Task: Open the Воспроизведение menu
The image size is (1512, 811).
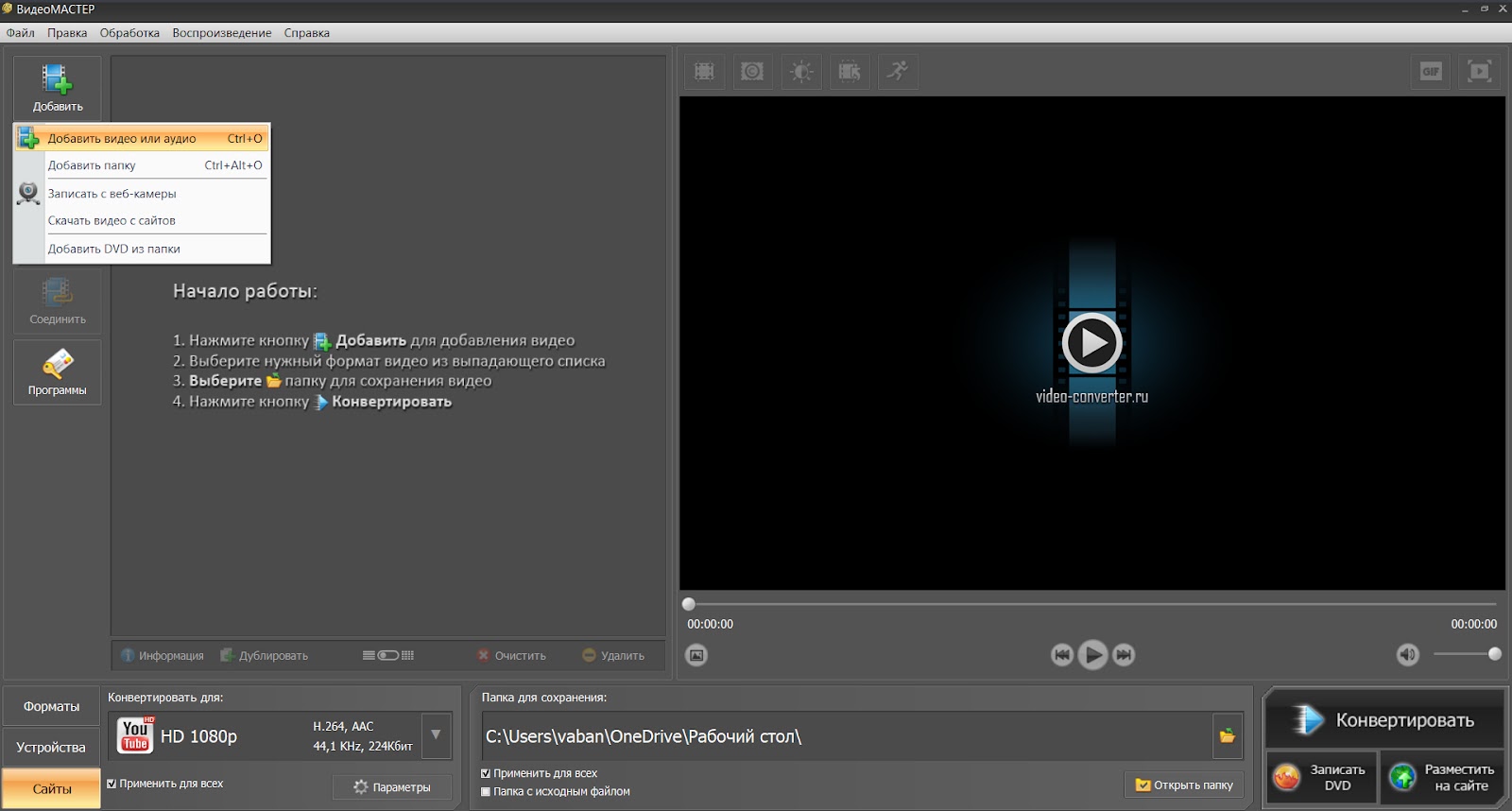Action: point(221,33)
